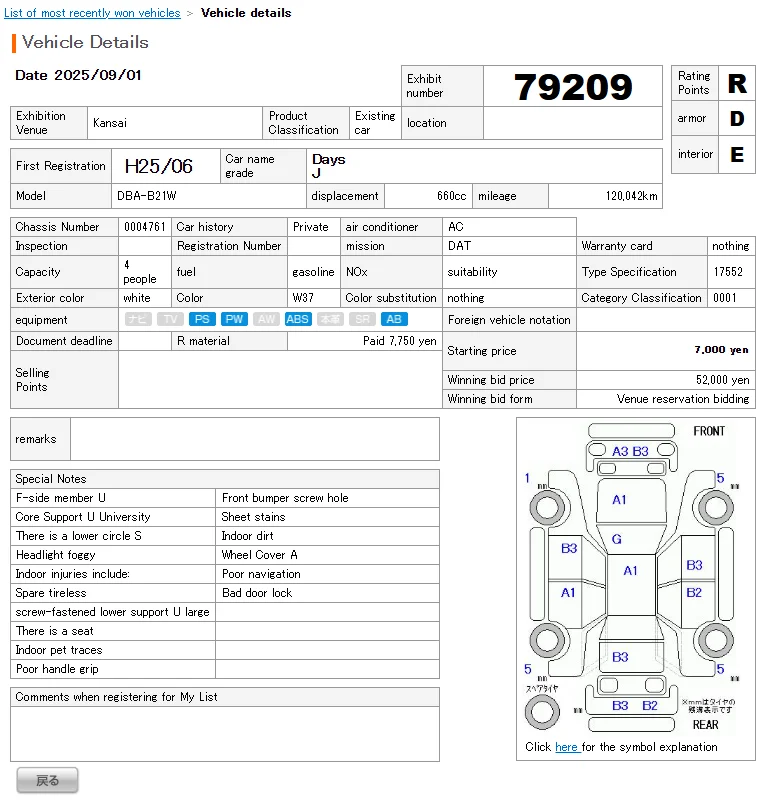The height and width of the screenshot is (807, 757).
Task: Click the PW equipment badge
Action: coord(234,320)
